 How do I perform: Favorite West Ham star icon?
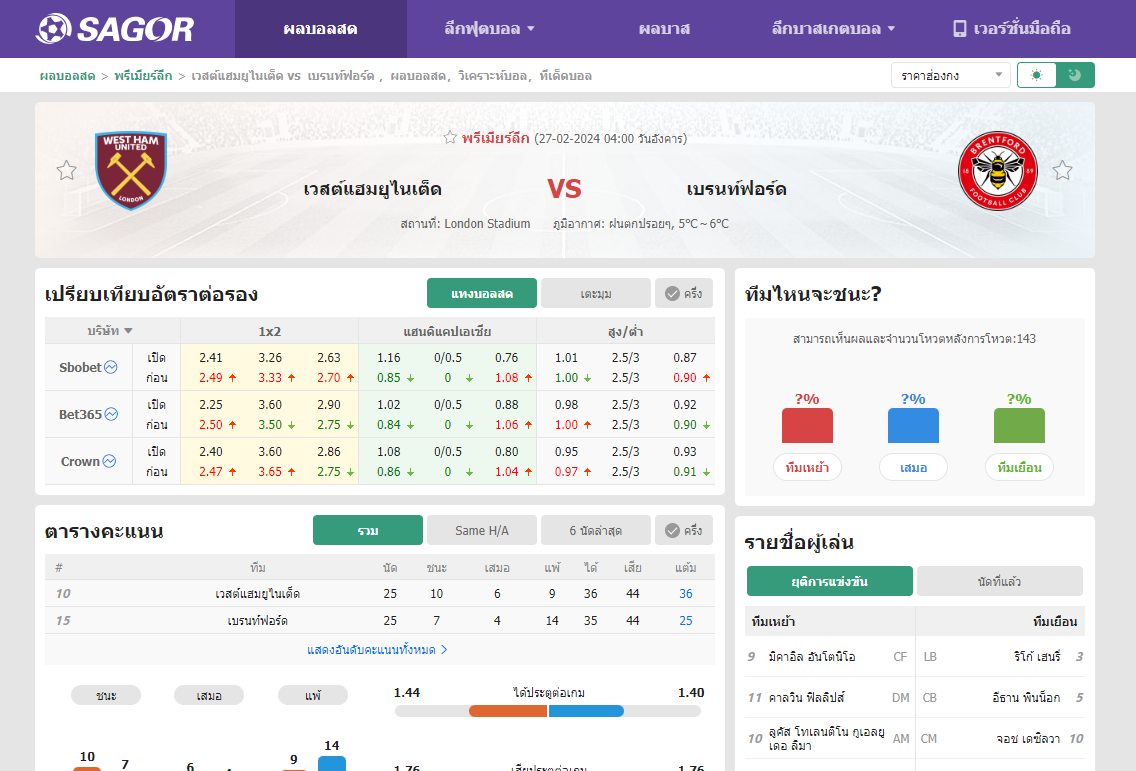point(67,170)
